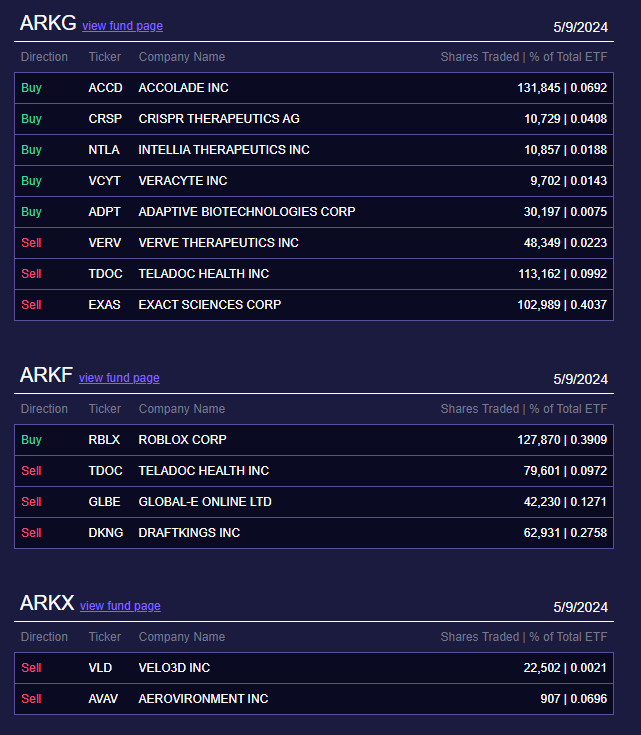Viewport: 641px width, 735px height.
Task: Click the ARKG fund heading
Action: pos(48,23)
